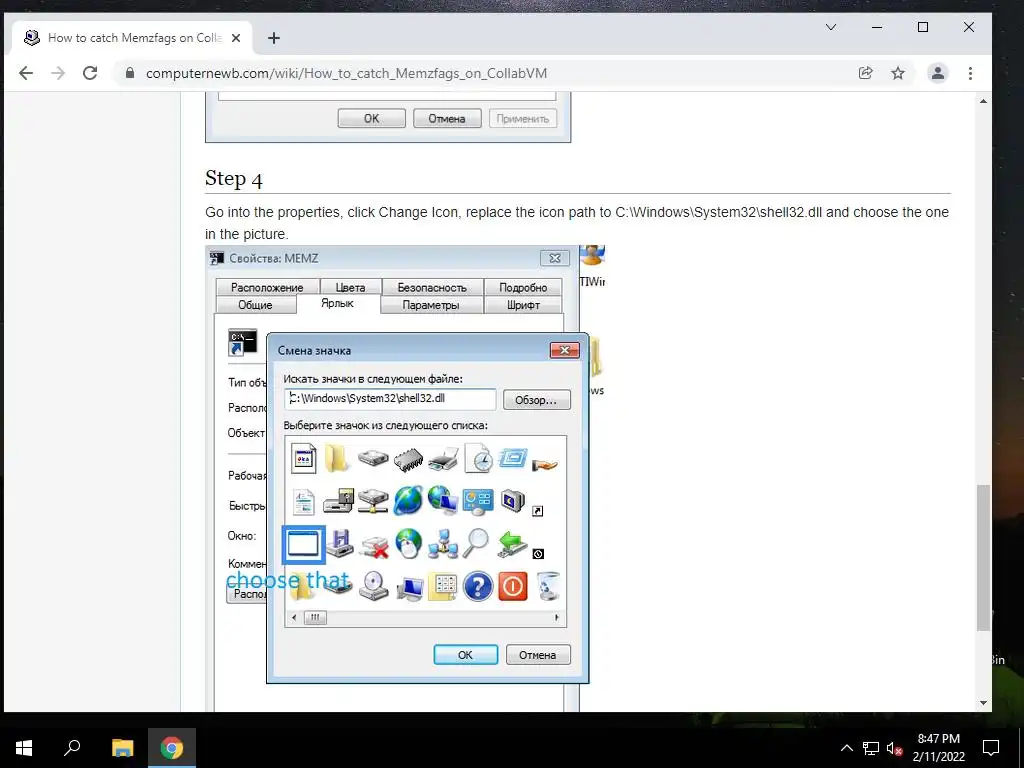The width and height of the screenshot is (1024, 768).
Task: View site information via the lock icon
Action: [130, 73]
